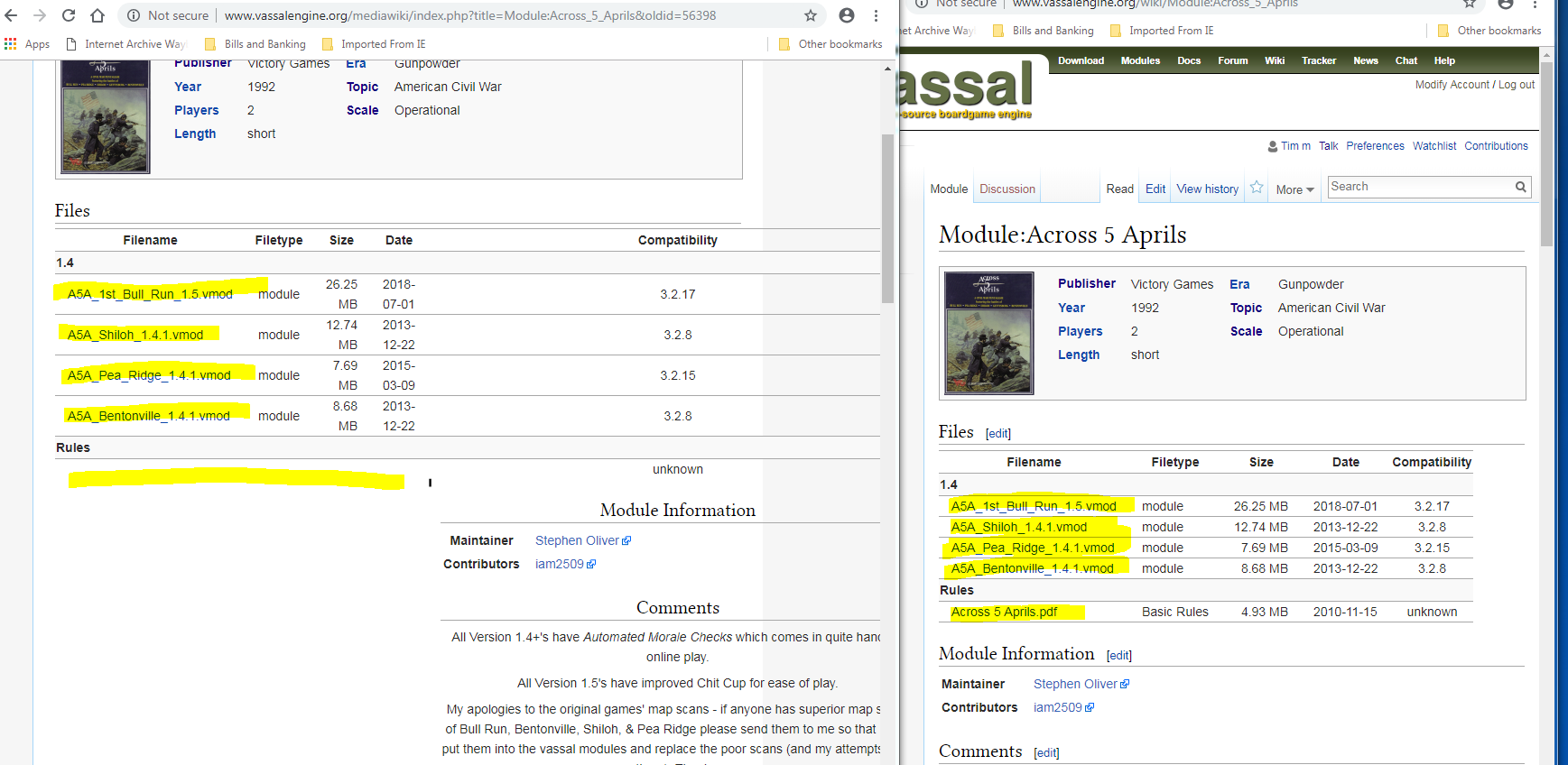Image resolution: width=1568 pixels, height=765 pixels.
Task: Download A5A_1st_Bull_Run_1.5.vmod in the left window
Action: point(150,294)
